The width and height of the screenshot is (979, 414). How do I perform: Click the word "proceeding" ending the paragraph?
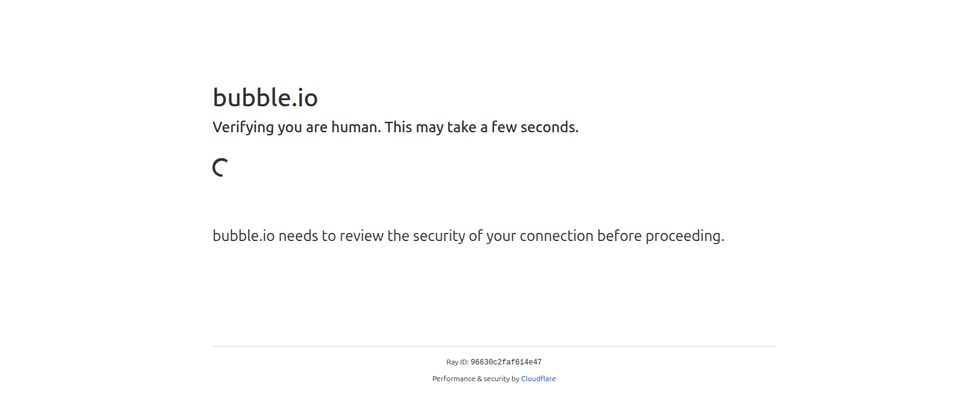(x=684, y=237)
